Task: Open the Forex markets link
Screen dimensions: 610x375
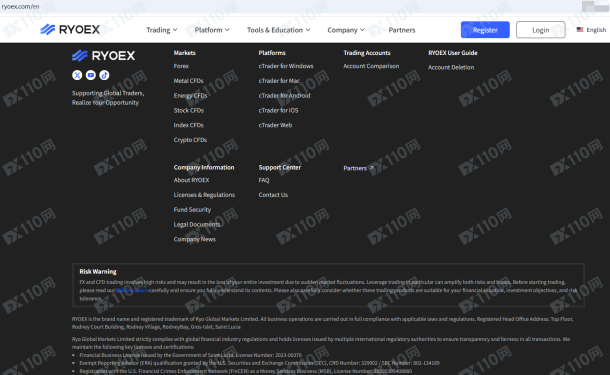Action: pos(181,66)
